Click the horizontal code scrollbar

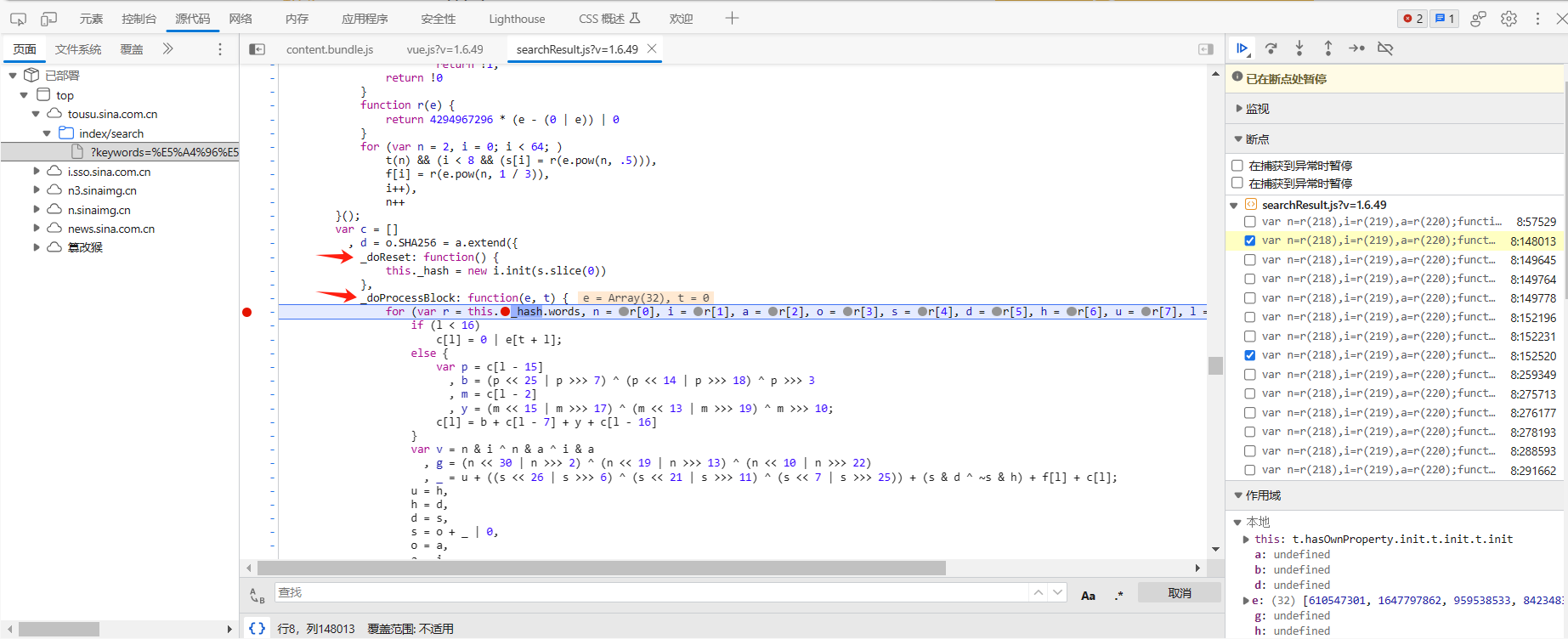click(x=602, y=568)
